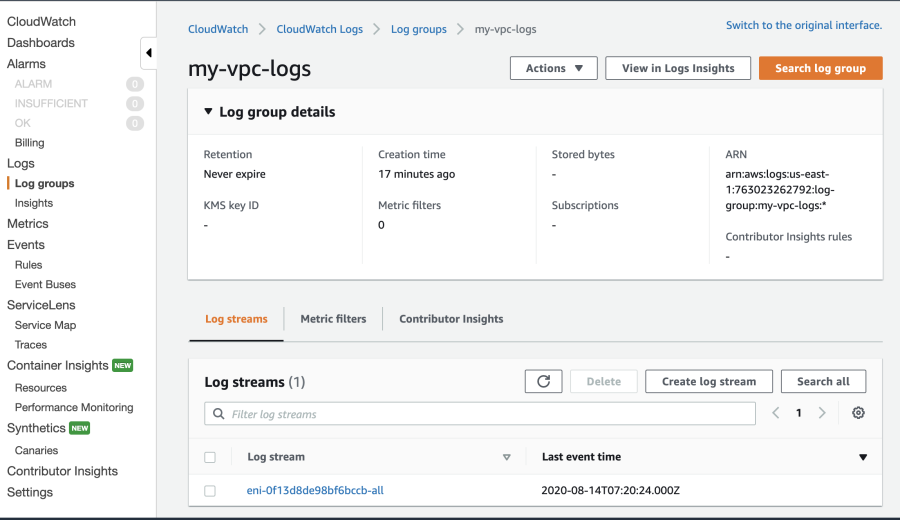900x520 pixels.
Task: Click timestamp 2020-08-14T07:20:24.000Z
Action: [610, 490]
